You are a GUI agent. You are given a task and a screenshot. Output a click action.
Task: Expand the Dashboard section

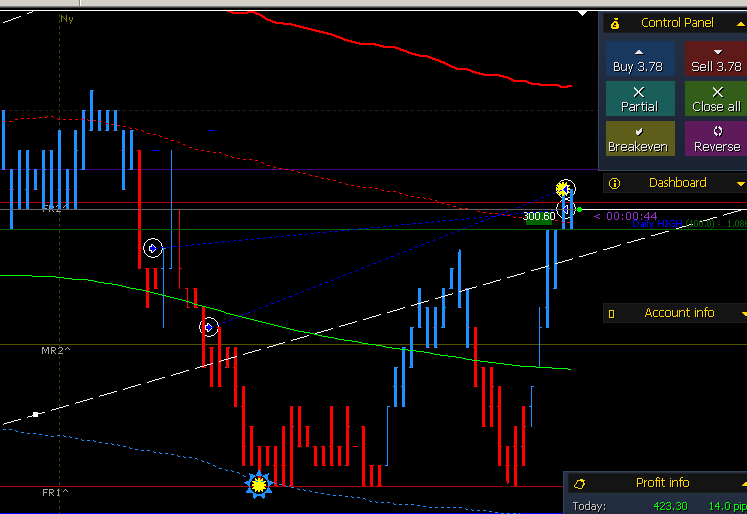coord(741,183)
